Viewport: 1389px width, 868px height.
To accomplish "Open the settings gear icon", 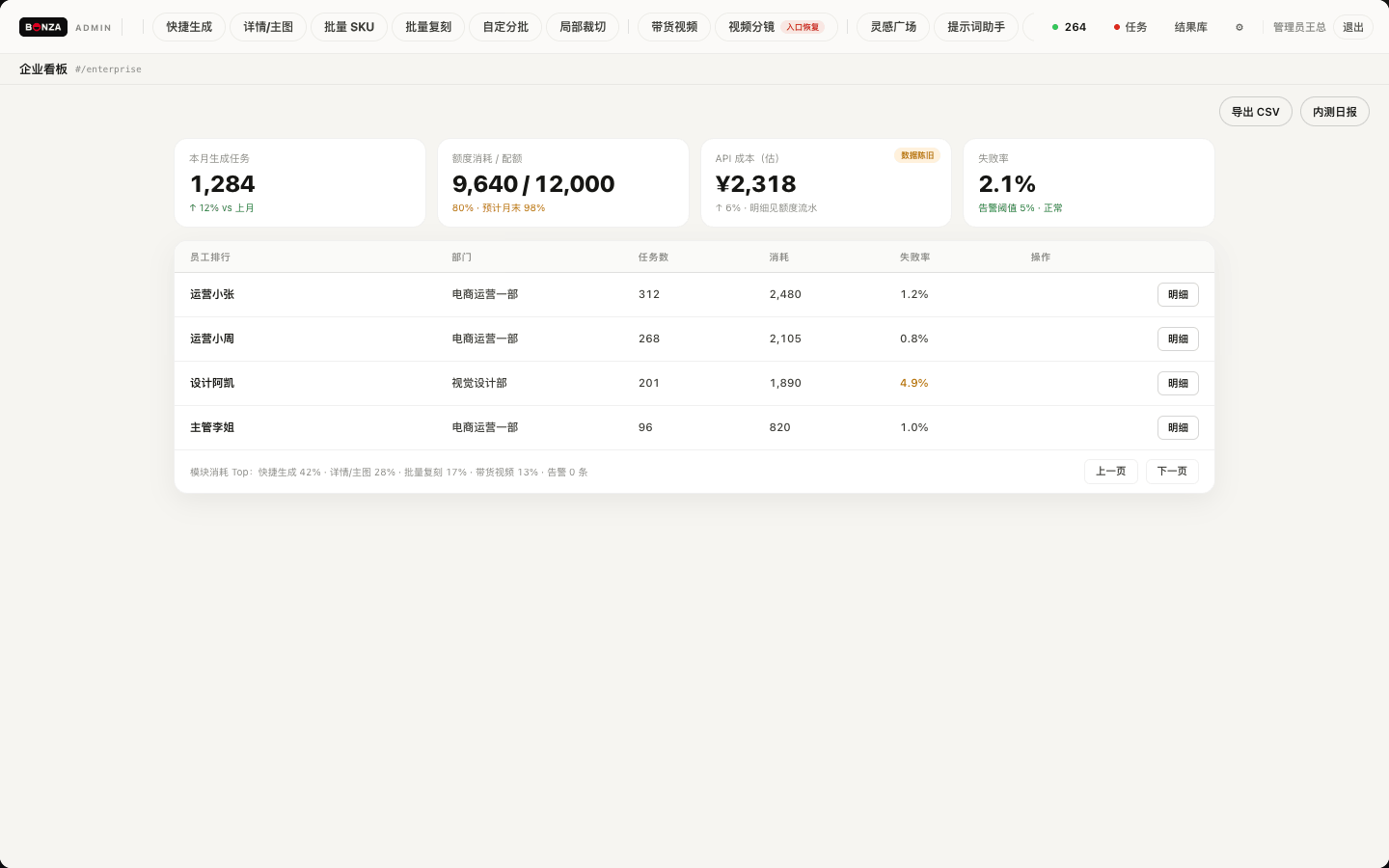I will point(1239,27).
